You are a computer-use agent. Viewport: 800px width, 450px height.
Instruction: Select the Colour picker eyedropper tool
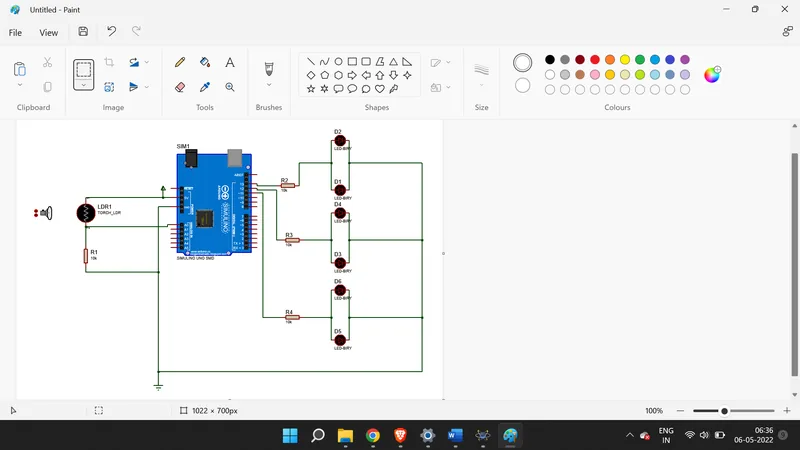(205, 87)
